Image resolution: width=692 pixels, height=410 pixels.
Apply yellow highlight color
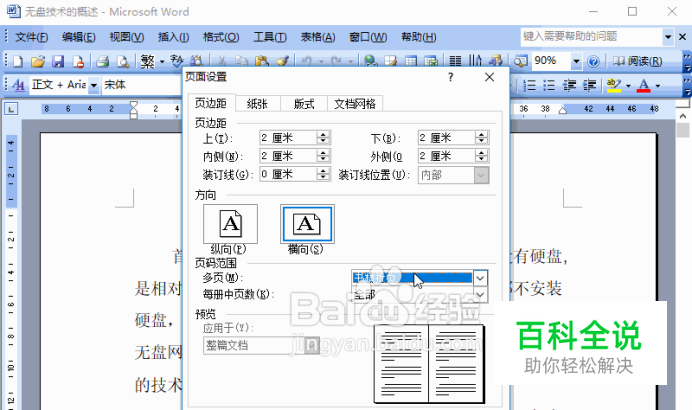[613, 85]
